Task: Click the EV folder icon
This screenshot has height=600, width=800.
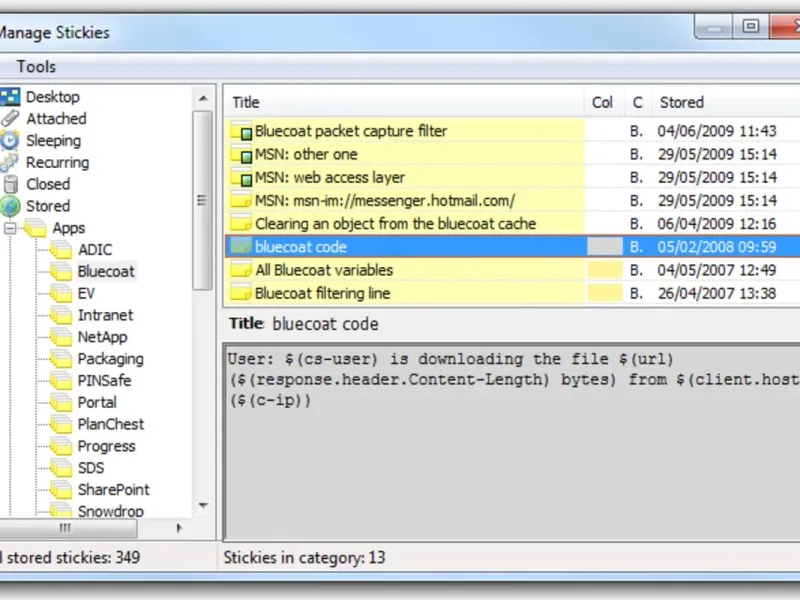Action: [61, 293]
